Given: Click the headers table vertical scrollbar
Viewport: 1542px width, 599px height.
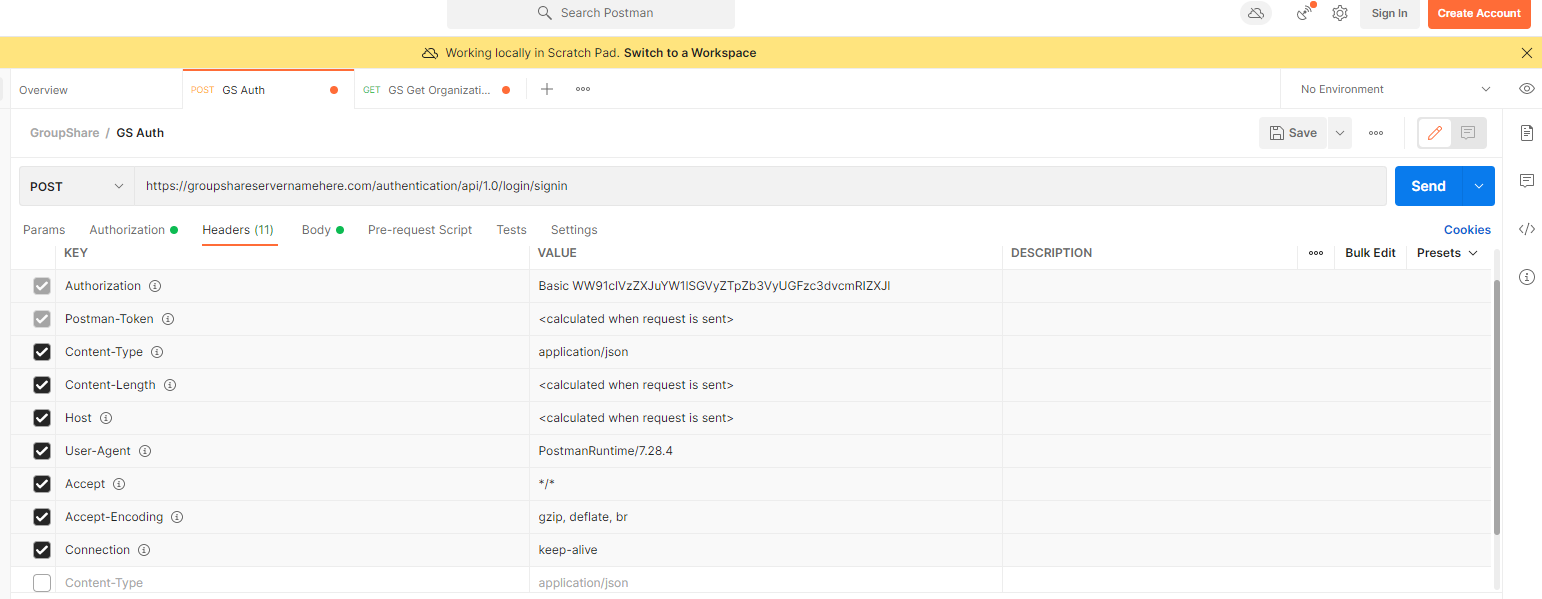Looking at the screenshot, I should (x=1496, y=407).
